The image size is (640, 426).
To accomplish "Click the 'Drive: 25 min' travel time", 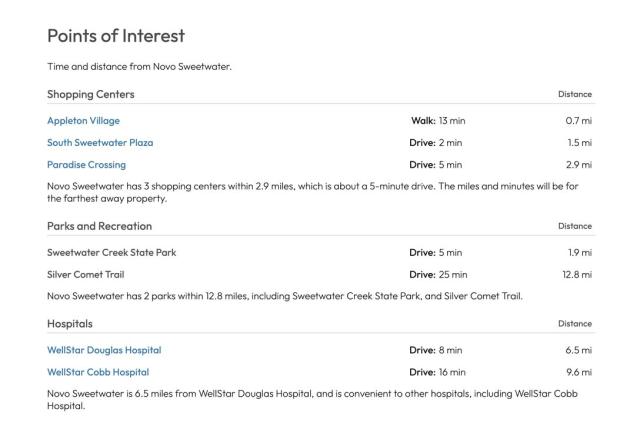I will [x=438, y=274].
